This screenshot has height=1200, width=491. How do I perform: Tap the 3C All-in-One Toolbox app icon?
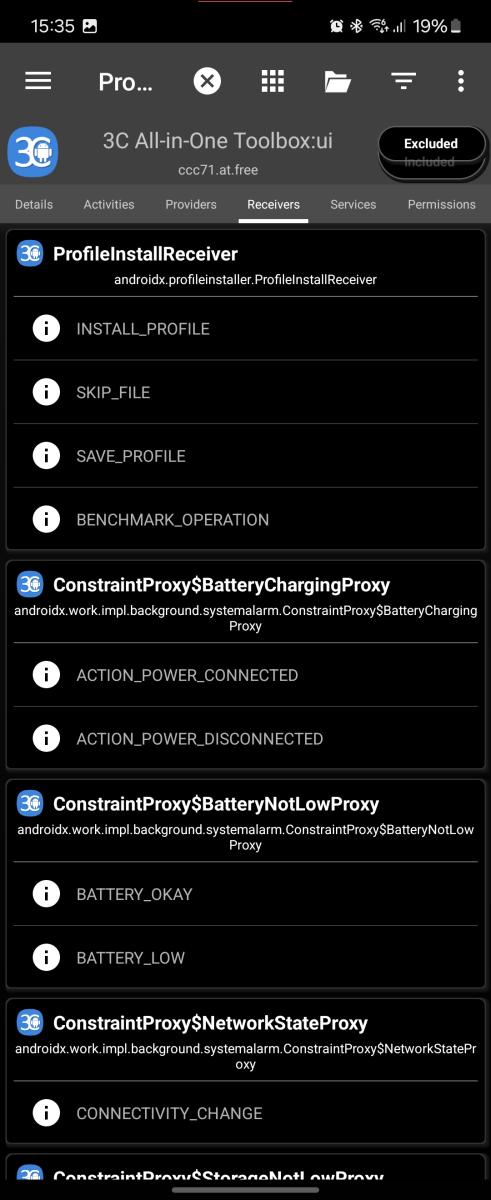(33, 152)
